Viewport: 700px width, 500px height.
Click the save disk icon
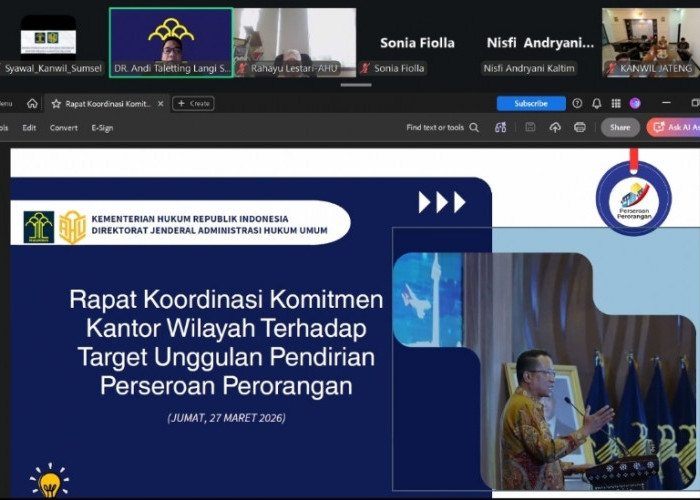pos(530,128)
